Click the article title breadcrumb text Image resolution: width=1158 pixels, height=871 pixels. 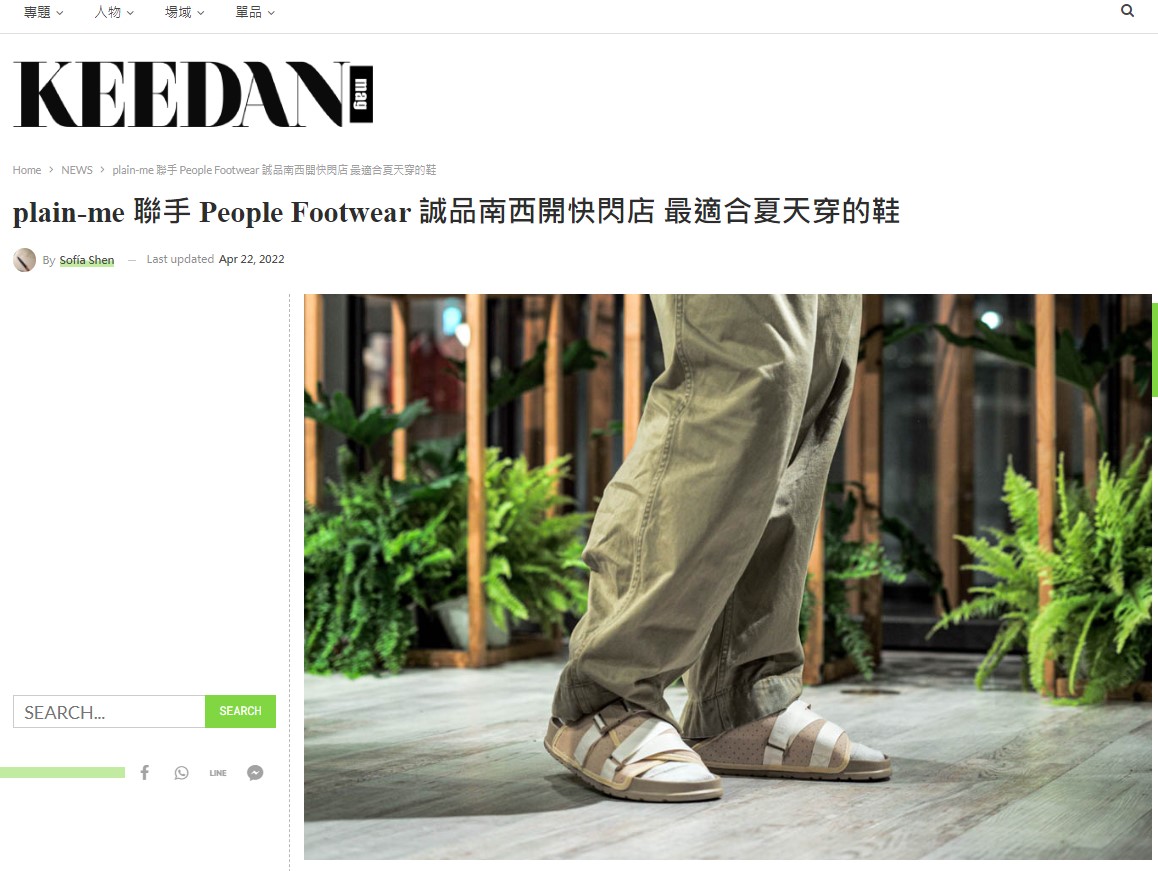(x=274, y=170)
